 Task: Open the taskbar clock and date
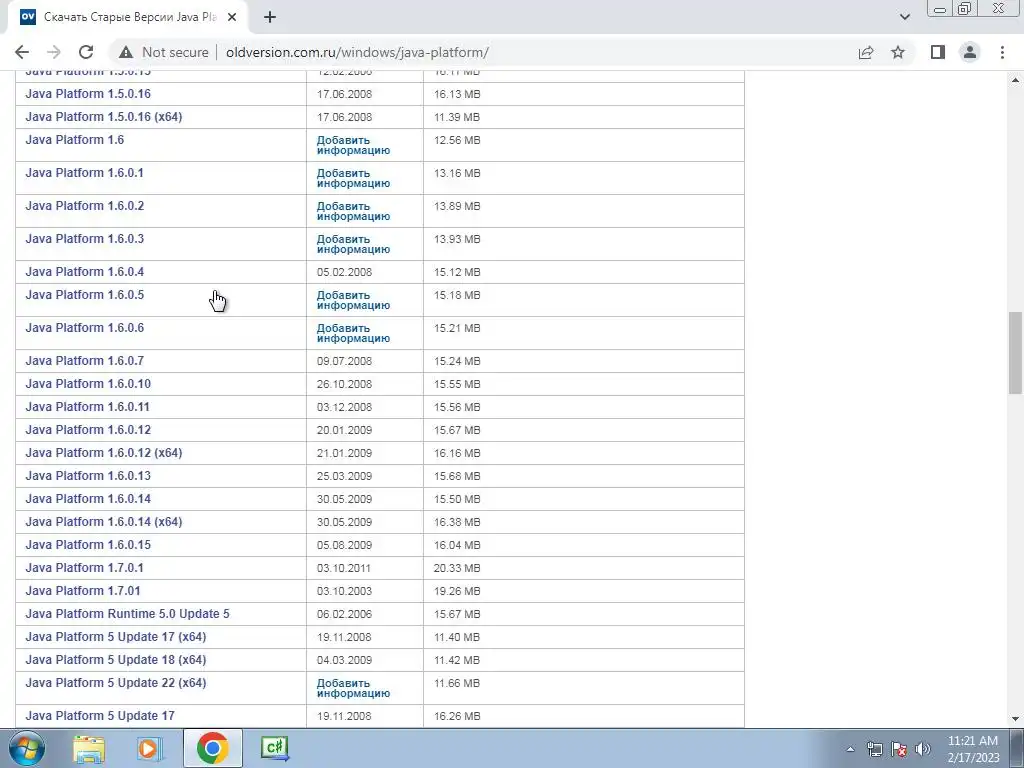pos(973,749)
